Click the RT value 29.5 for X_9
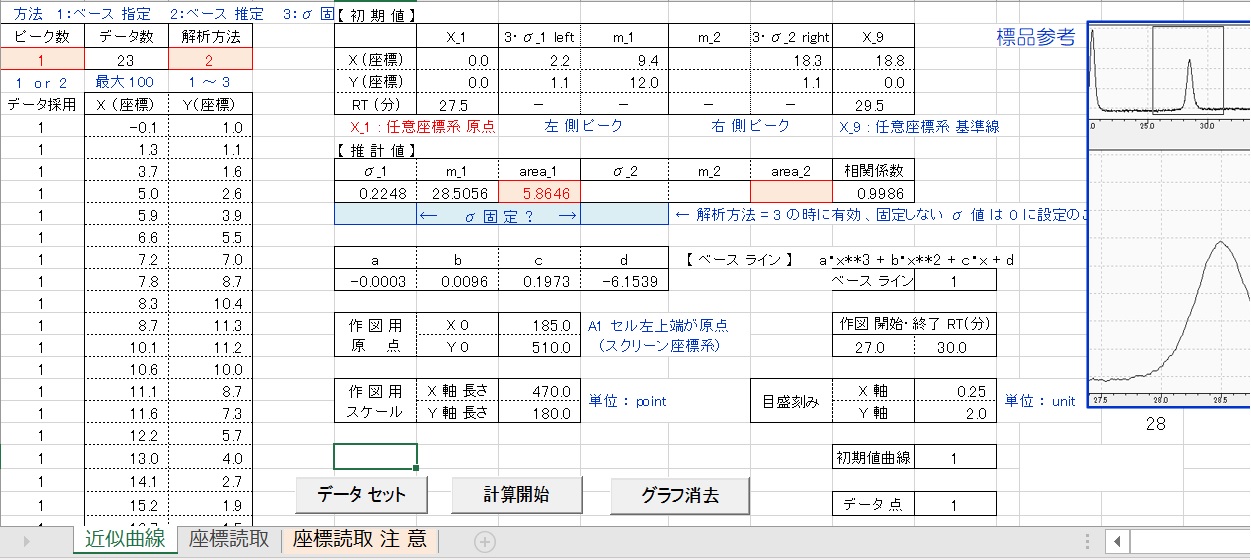This screenshot has height=560, width=1251. coord(873,105)
